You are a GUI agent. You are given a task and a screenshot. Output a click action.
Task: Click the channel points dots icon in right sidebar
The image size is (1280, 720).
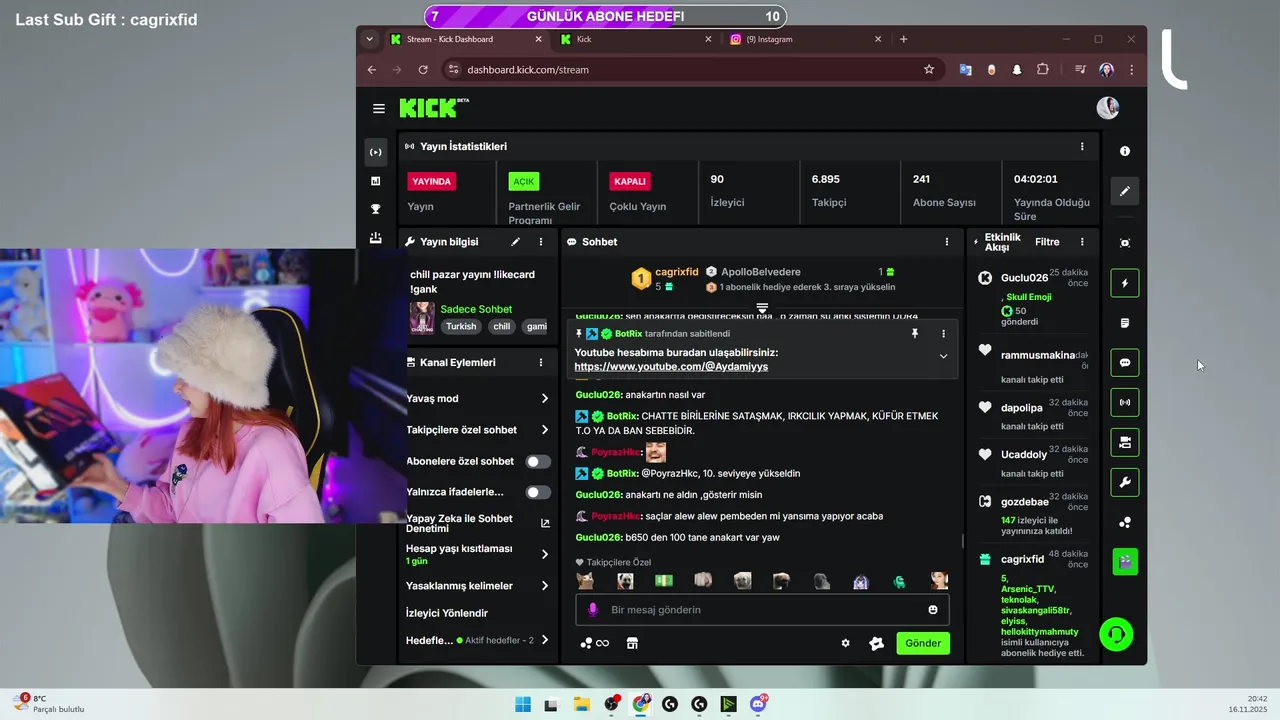[1125, 522]
